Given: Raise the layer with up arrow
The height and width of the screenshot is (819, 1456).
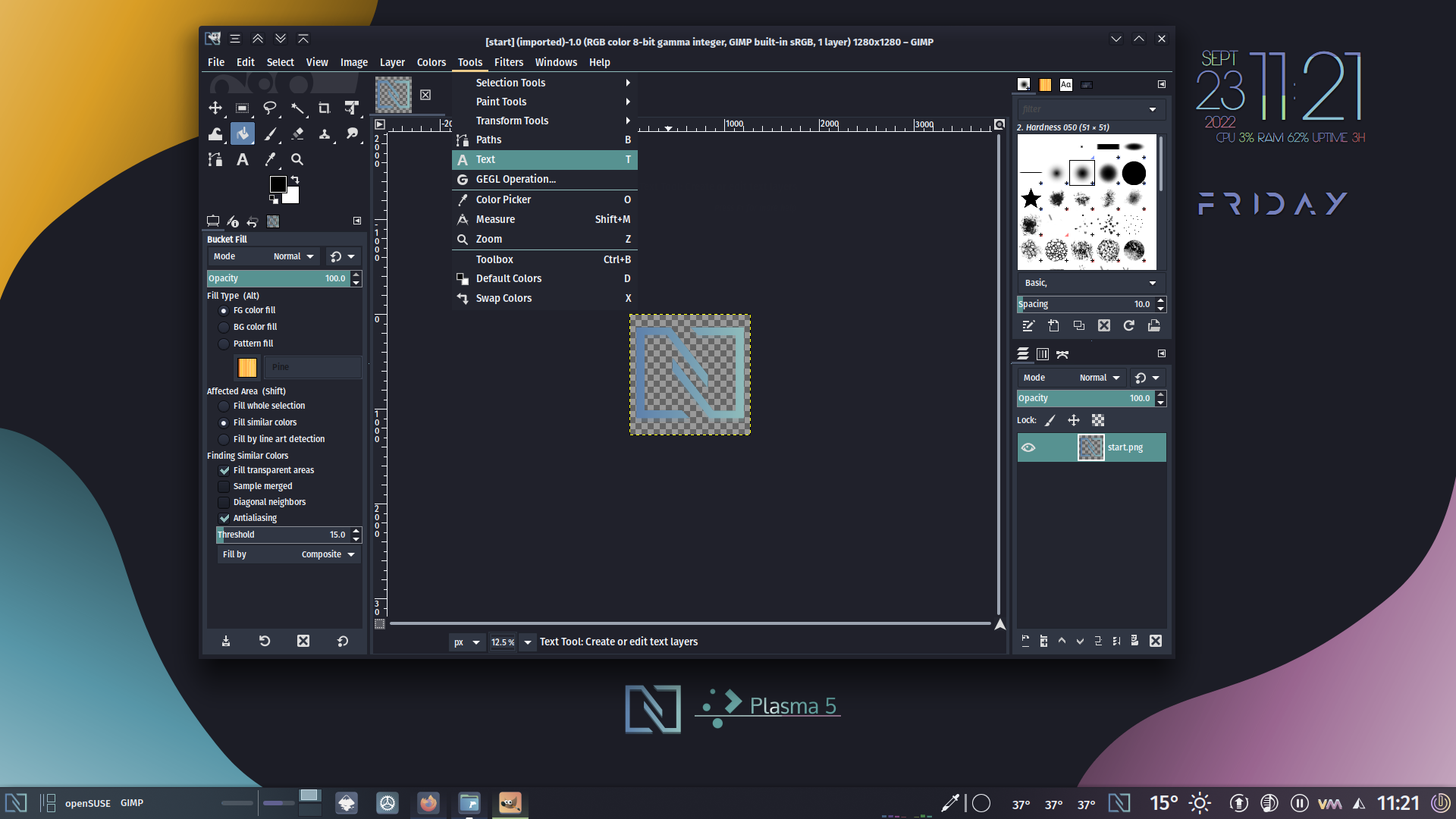Looking at the screenshot, I should point(1062,641).
